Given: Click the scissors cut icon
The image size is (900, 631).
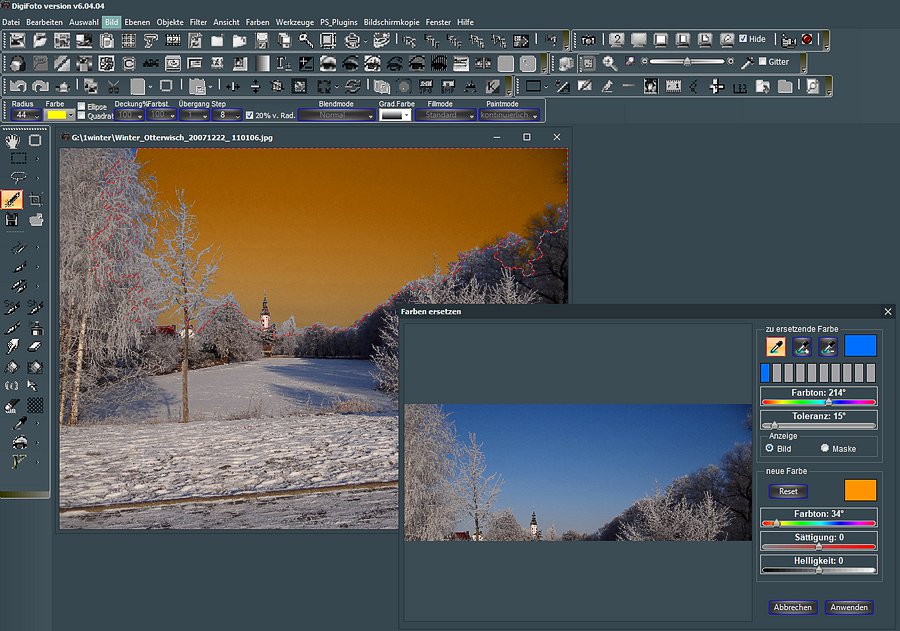Looking at the screenshot, I should tap(113, 87).
